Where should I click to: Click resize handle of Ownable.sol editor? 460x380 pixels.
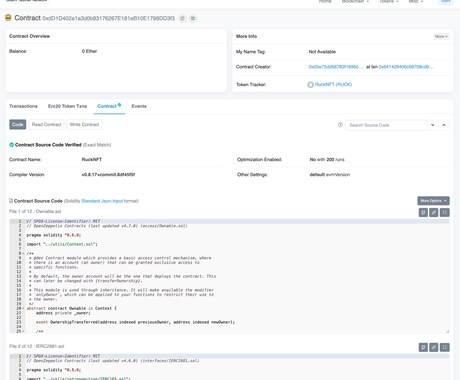tap(447, 331)
